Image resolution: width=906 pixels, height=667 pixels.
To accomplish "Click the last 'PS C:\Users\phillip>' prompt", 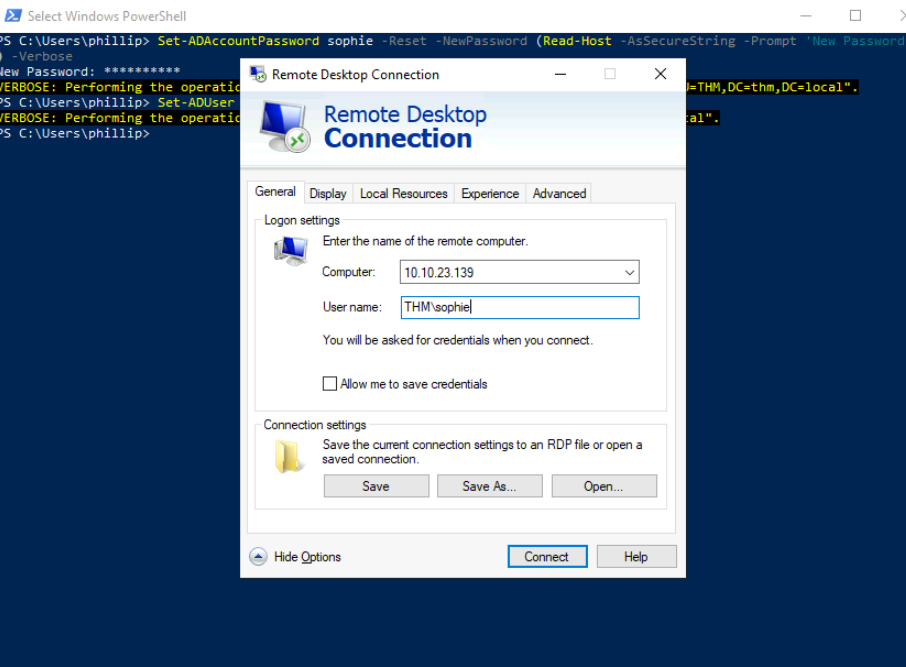I will tap(75, 134).
